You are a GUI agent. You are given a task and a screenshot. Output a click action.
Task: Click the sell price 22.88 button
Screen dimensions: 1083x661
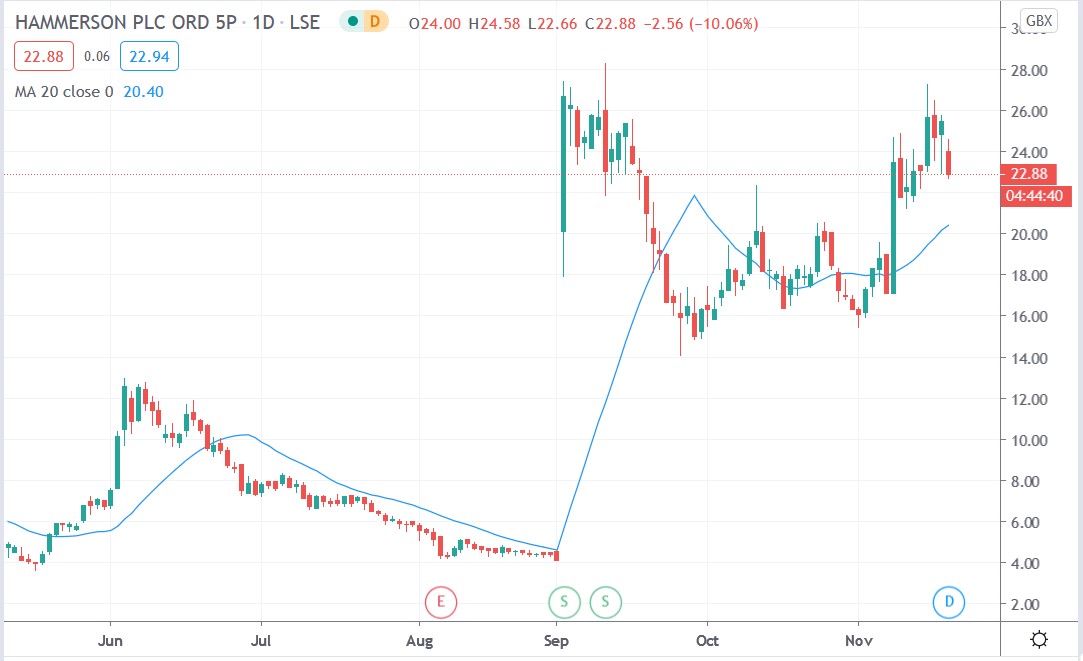click(44, 56)
